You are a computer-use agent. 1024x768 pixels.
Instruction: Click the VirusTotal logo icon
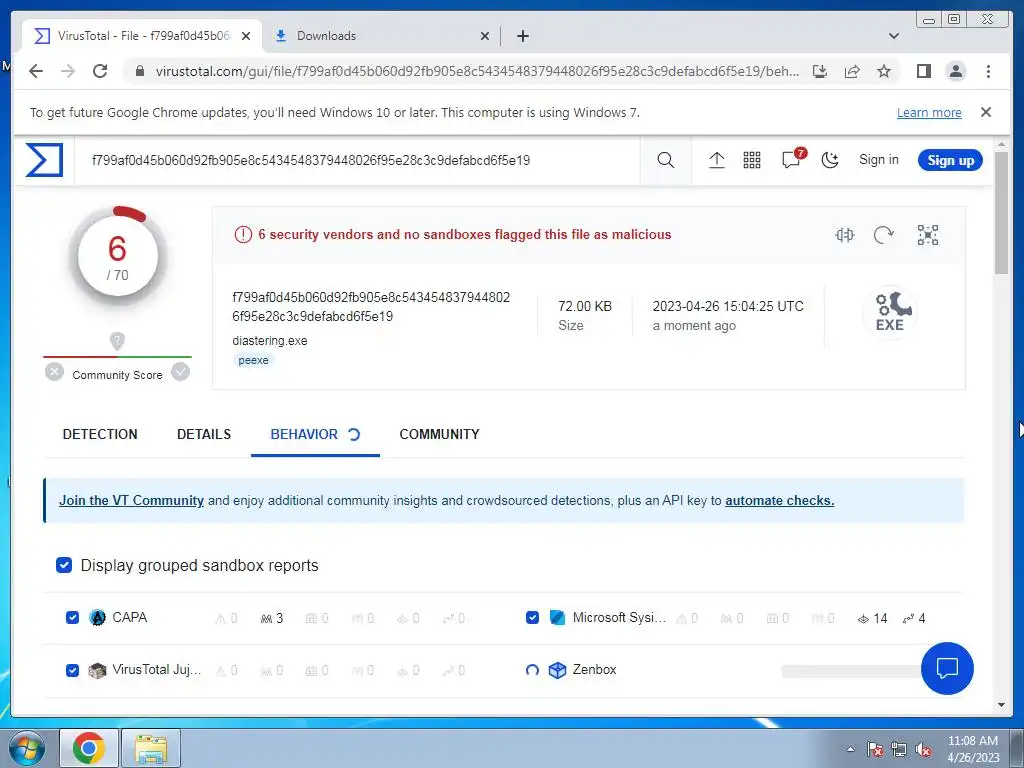point(44,160)
